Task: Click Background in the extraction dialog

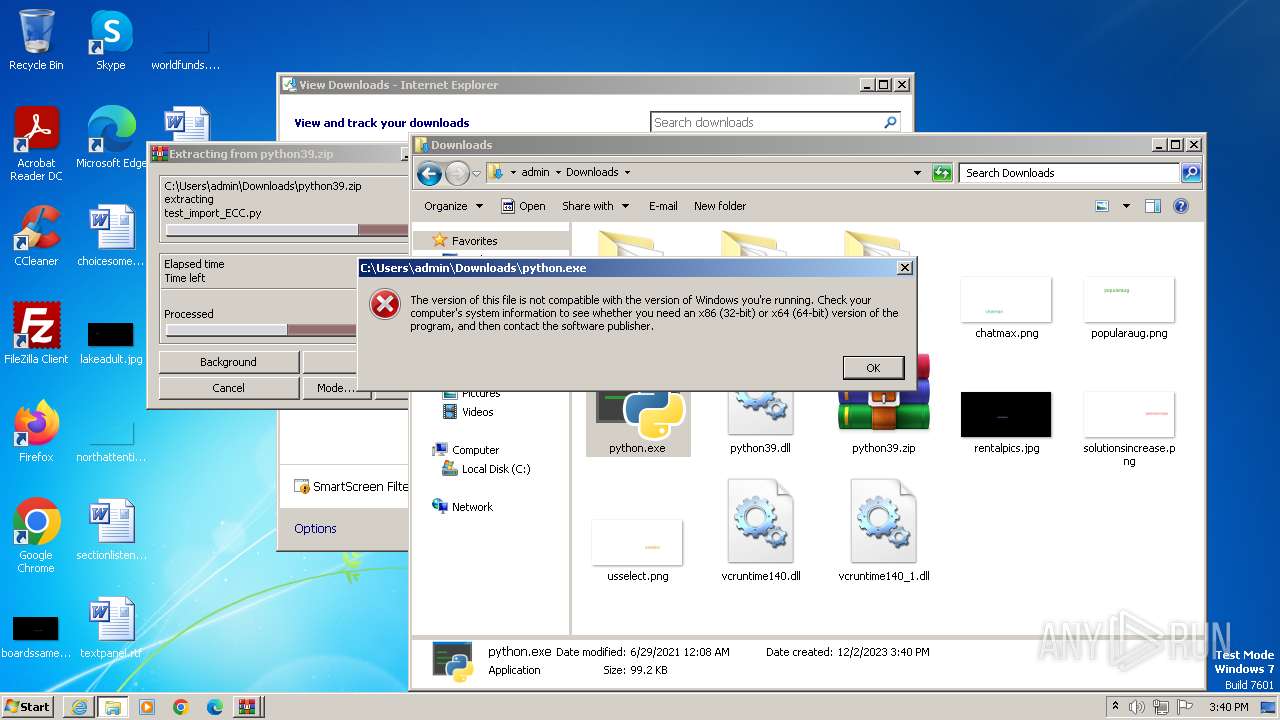Action: pos(228,362)
